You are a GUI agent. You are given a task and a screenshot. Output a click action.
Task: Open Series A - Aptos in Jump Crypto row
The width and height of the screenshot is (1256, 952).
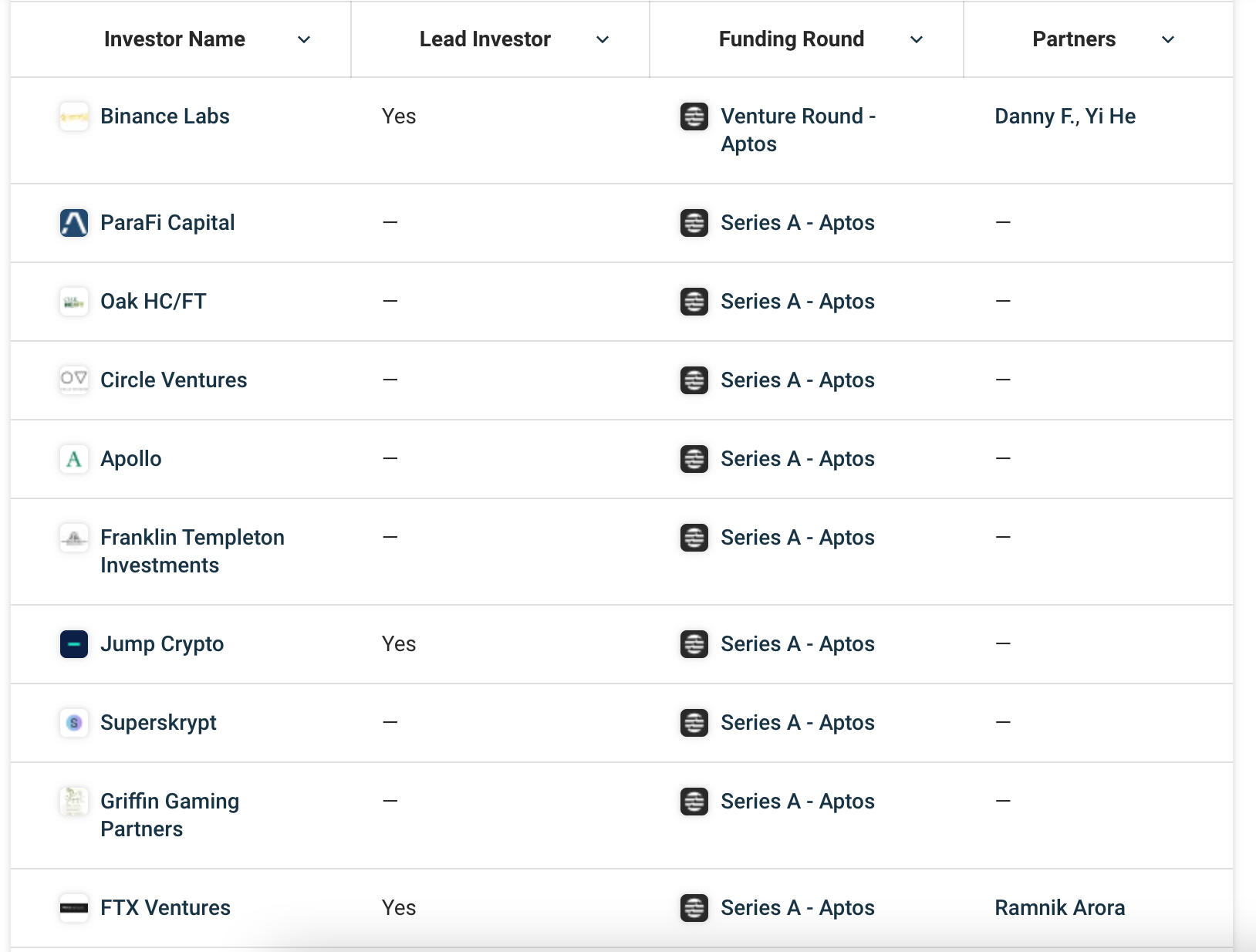click(798, 644)
